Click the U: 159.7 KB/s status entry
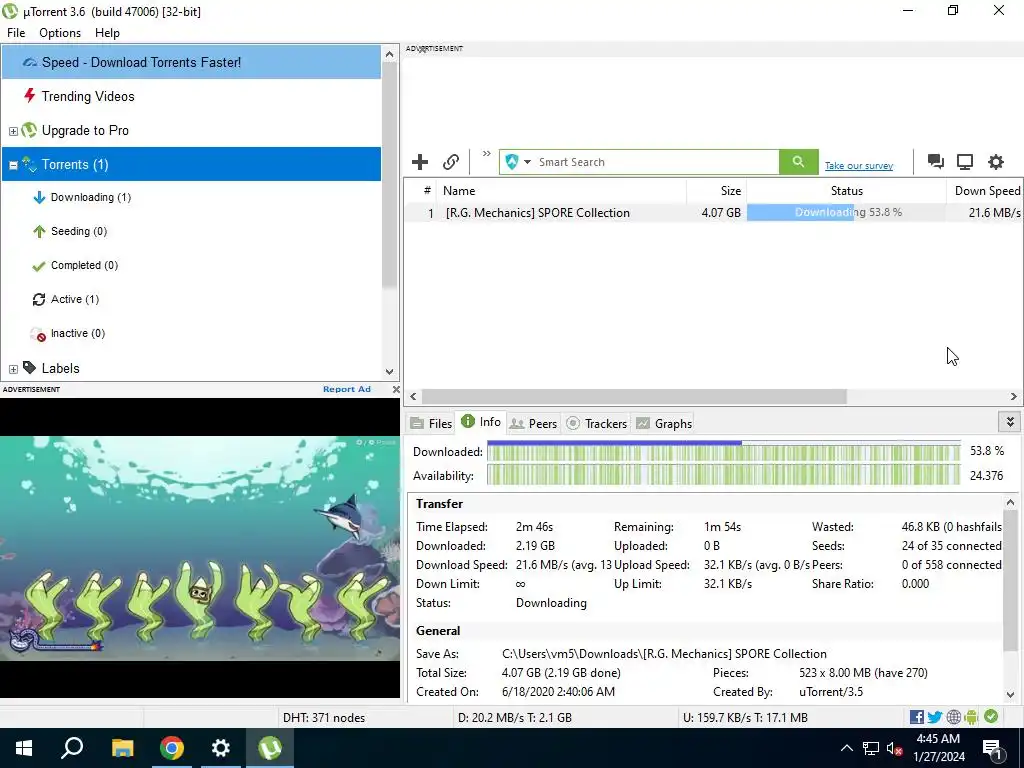Image resolution: width=1024 pixels, height=768 pixels. (745, 718)
